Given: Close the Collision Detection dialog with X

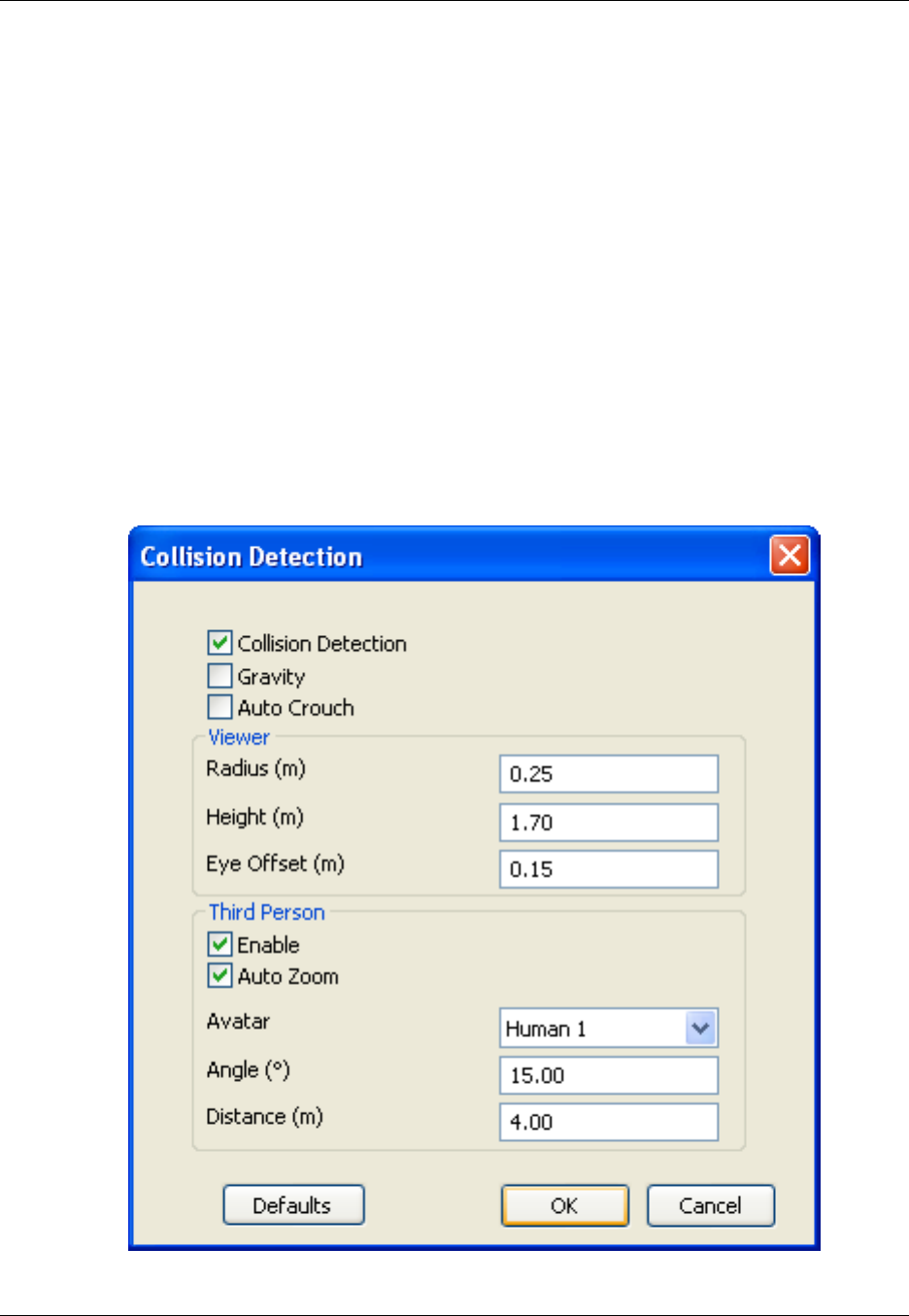Looking at the screenshot, I should (790, 556).
